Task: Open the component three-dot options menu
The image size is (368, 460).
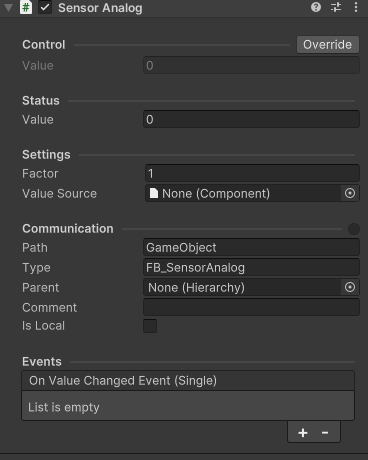Action: pos(356,7)
